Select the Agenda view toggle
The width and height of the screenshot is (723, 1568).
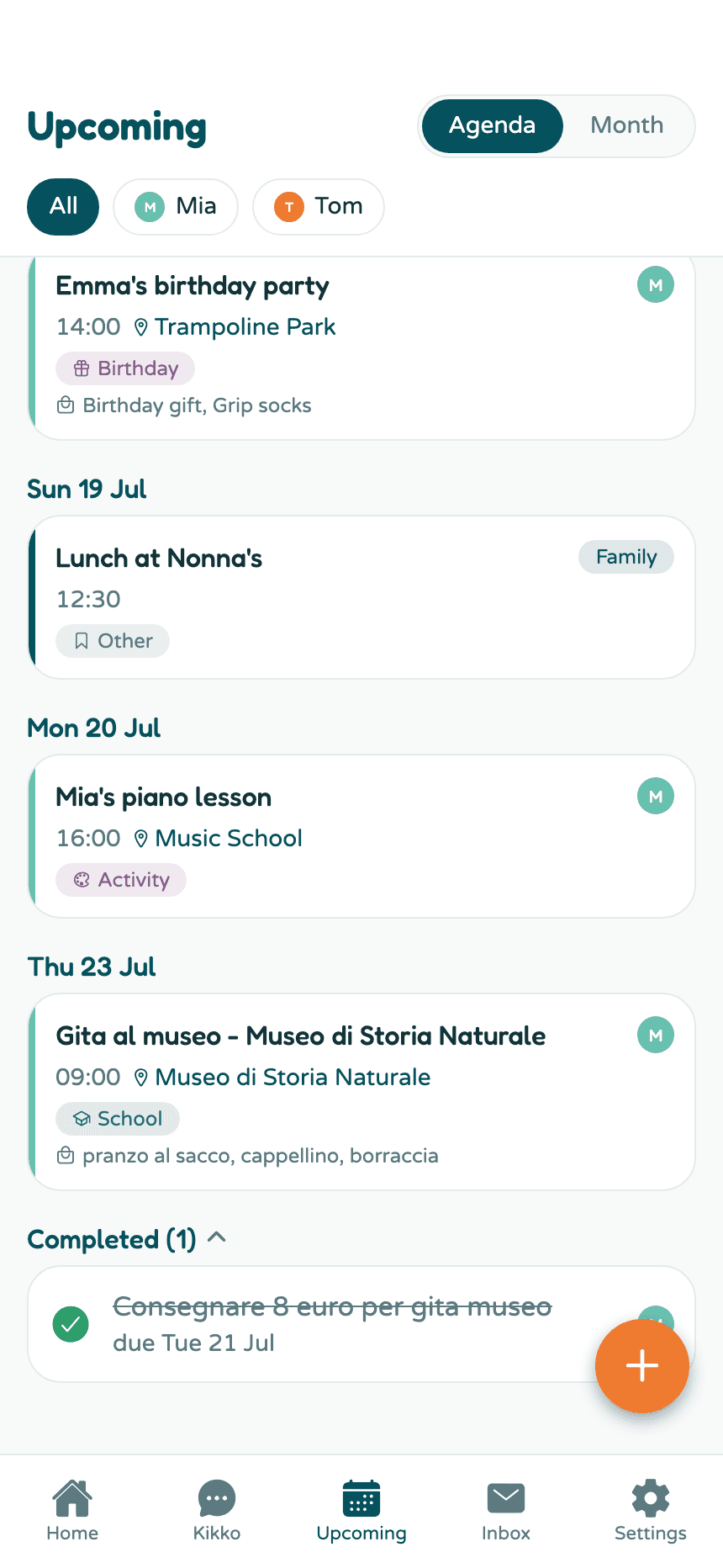coord(493,125)
